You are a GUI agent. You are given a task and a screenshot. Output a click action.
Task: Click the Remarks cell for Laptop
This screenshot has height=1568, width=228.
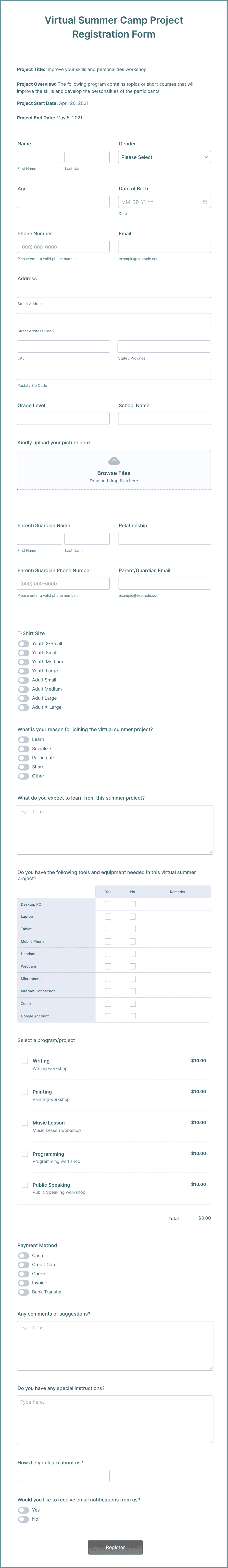177,916
